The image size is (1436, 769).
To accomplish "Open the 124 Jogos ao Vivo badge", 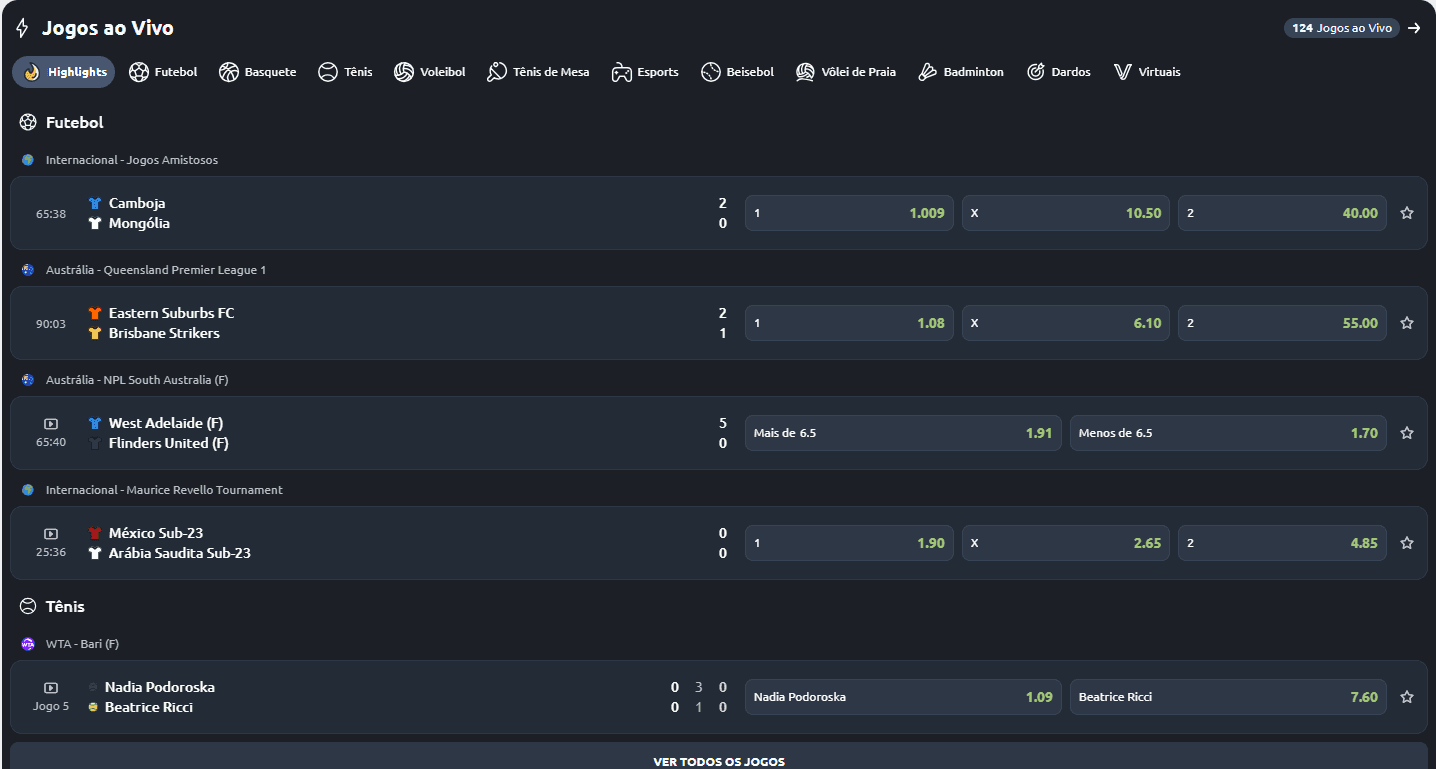I will pos(1341,28).
